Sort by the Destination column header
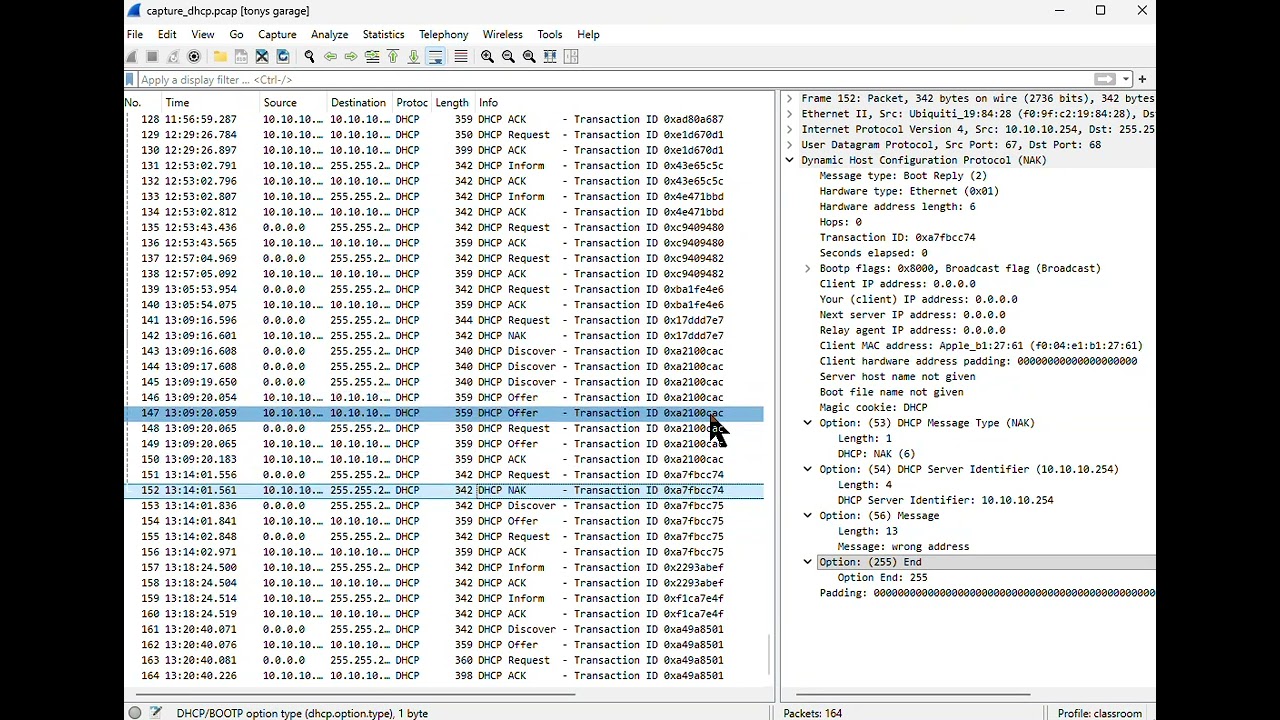The height and width of the screenshot is (720, 1280). [359, 103]
